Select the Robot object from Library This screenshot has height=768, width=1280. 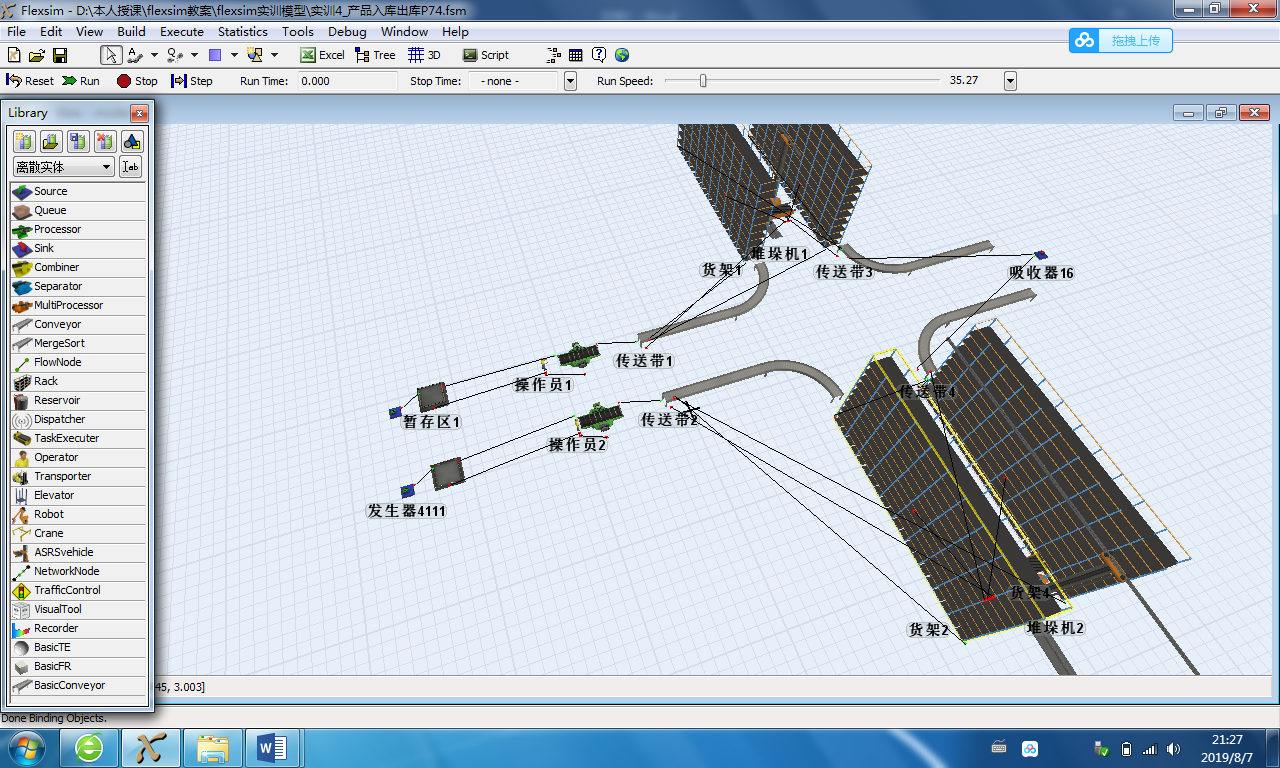click(48, 514)
